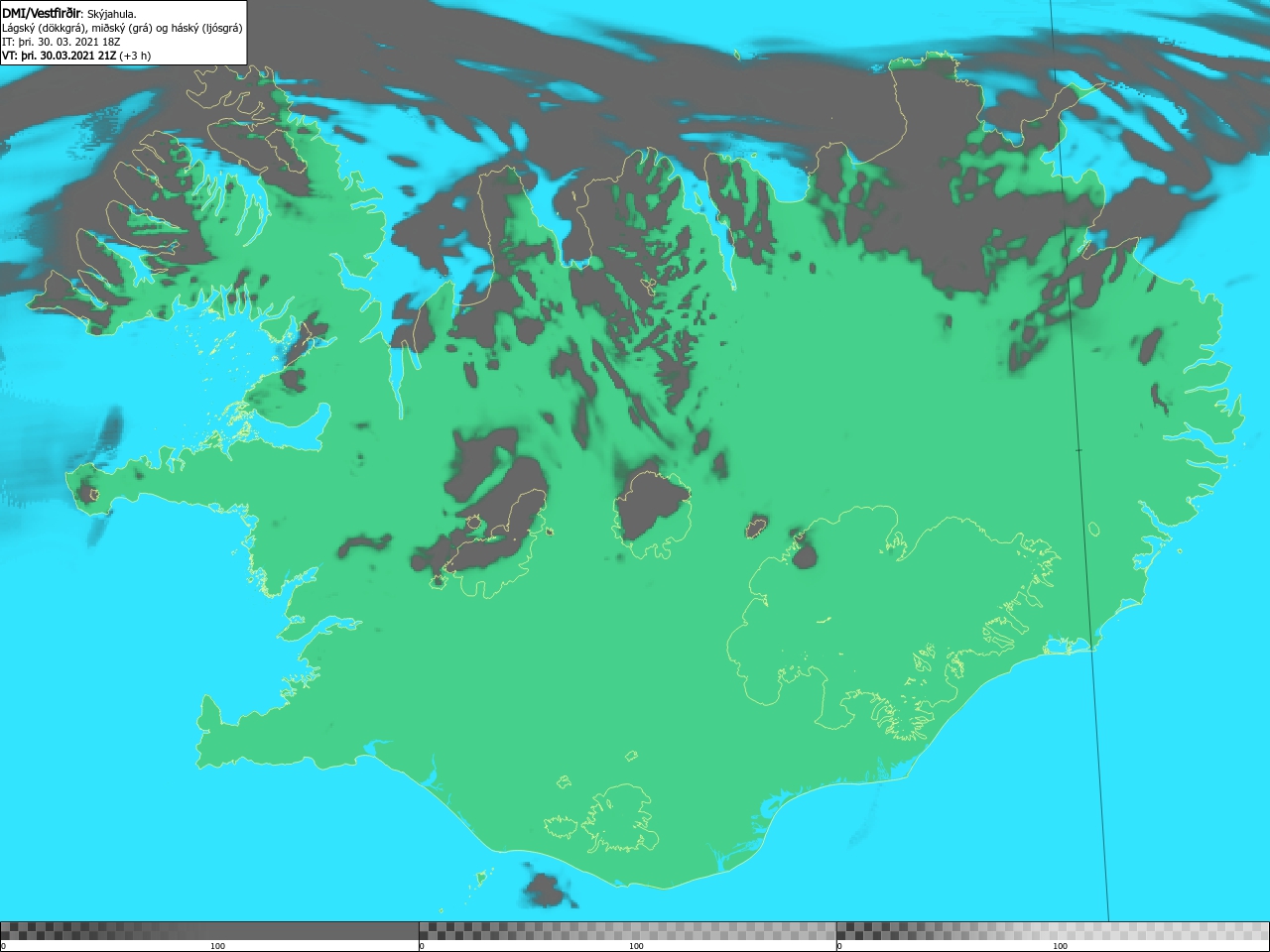Viewport: 1270px width, 952px height.
Task: Click the dark-gray low cloud color scale bar
Action: coord(209,931)
